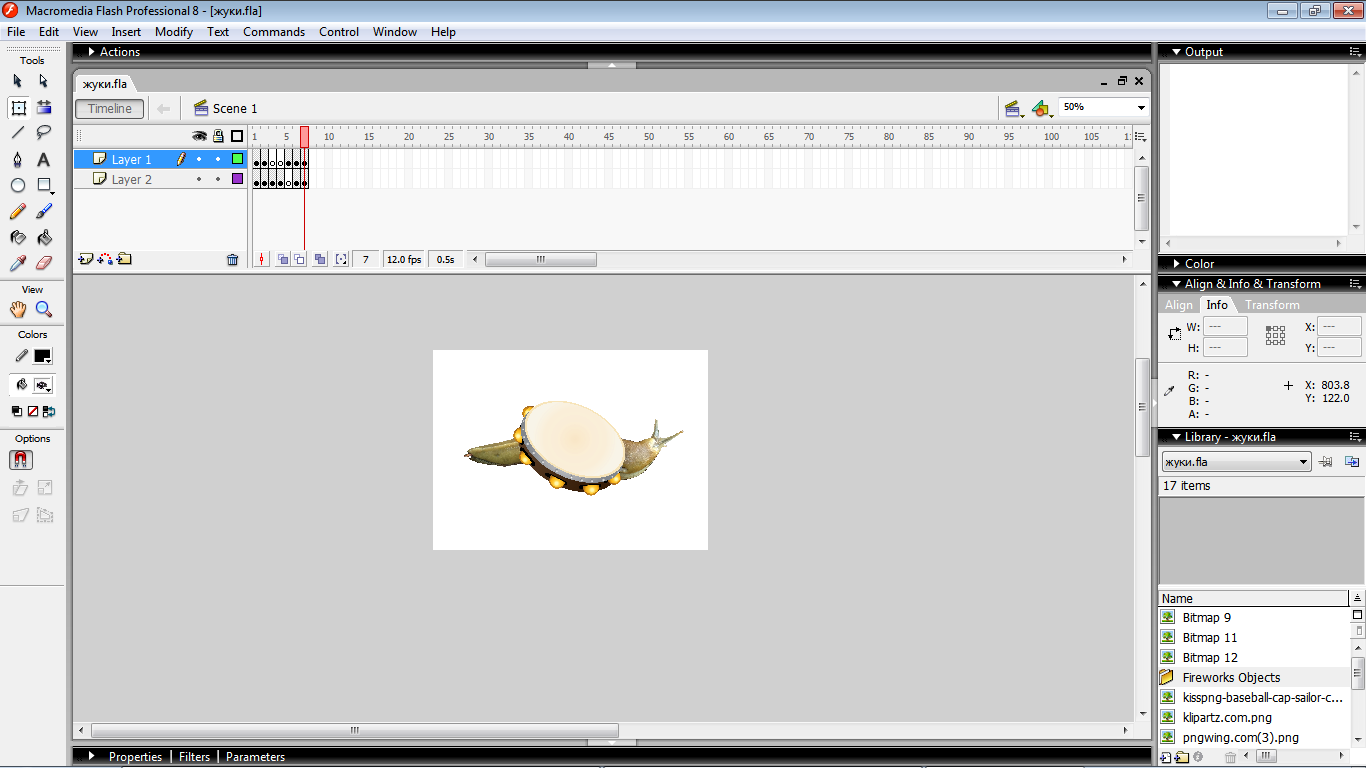Open the Control menu
Image resolution: width=1366 pixels, height=768 pixels.
tap(339, 32)
